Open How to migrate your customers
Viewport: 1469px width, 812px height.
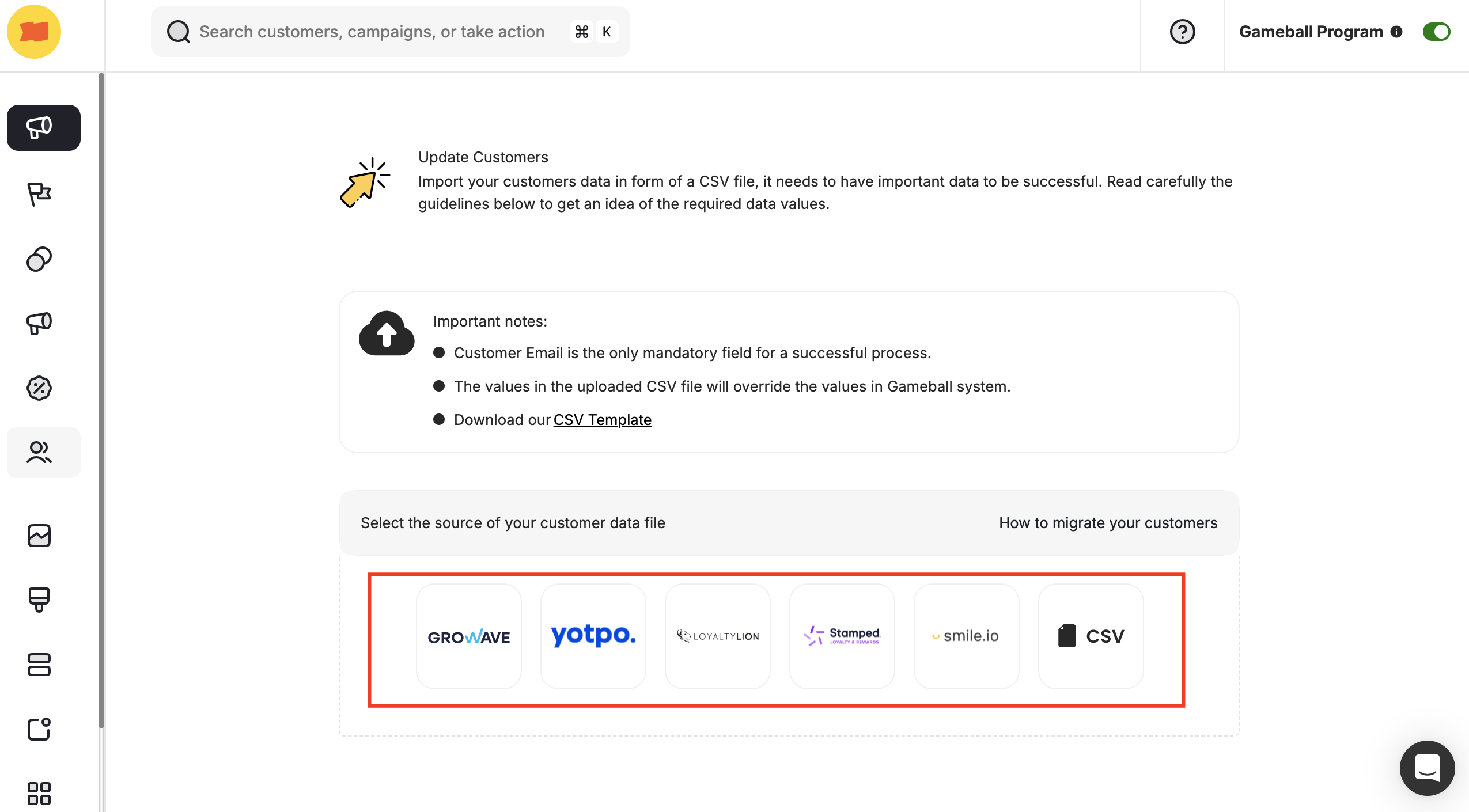pyautogui.click(x=1107, y=523)
